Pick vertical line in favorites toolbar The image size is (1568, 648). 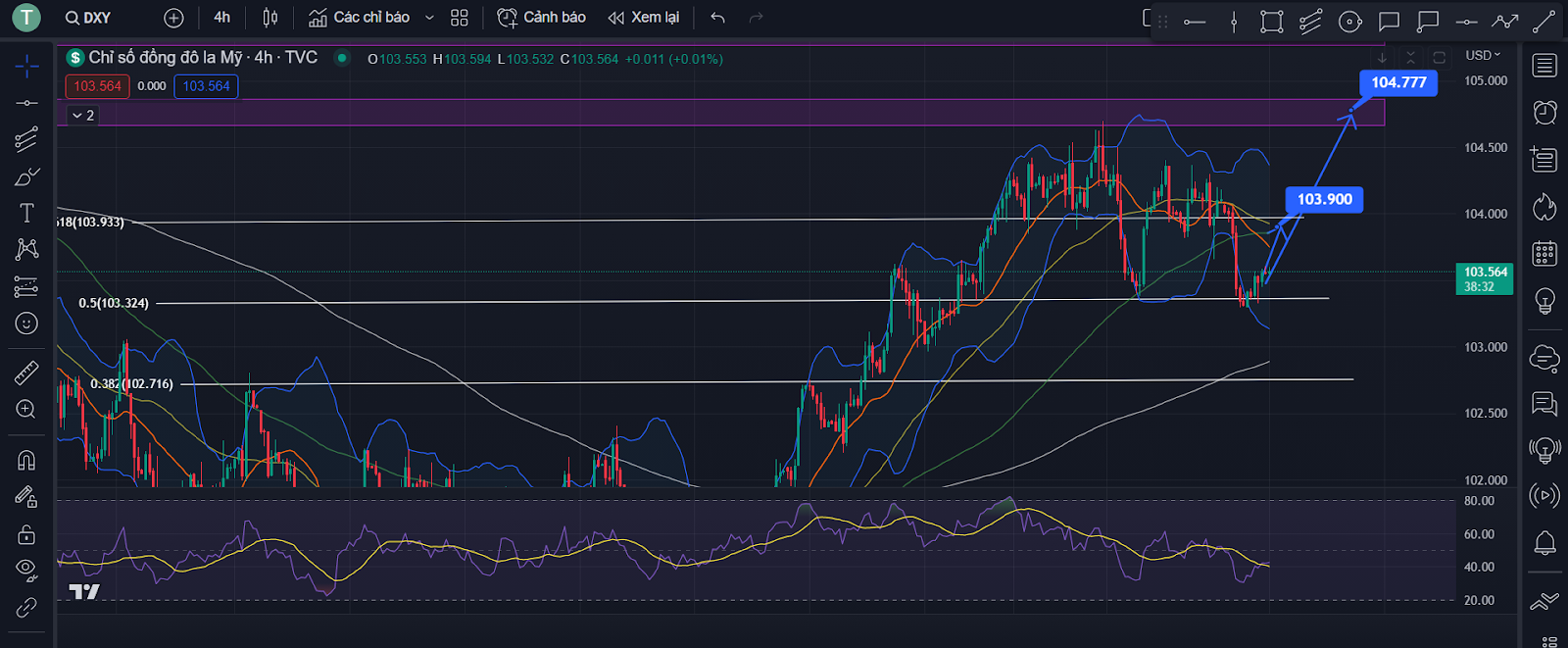(x=1234, y=22)
